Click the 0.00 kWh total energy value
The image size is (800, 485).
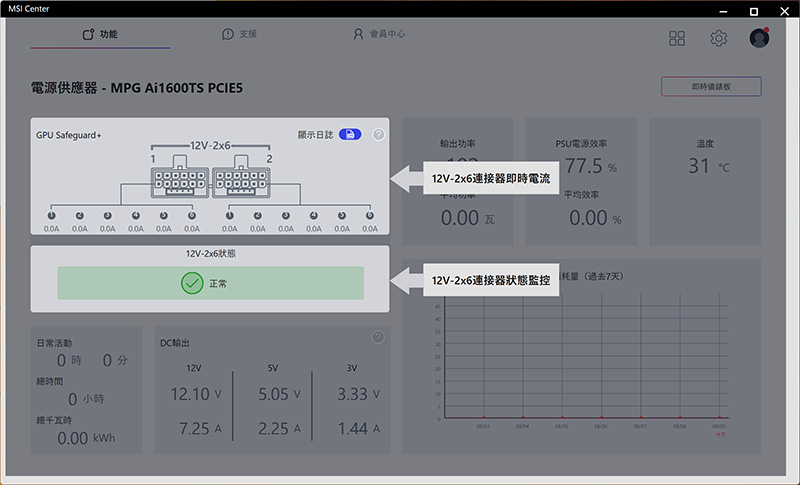click(x=86, y=438)
